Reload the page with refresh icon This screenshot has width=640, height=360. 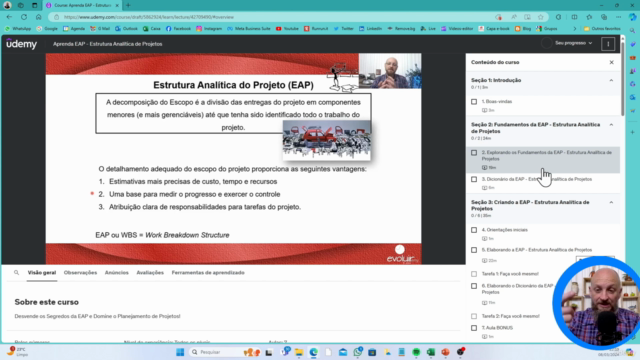click(x=24, y=17)
